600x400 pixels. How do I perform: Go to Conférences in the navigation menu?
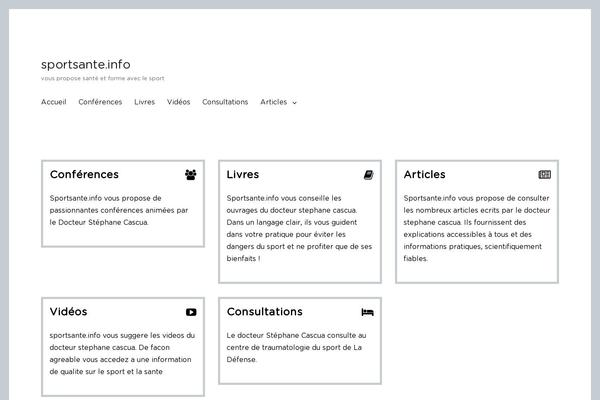(x=100, y=102)
